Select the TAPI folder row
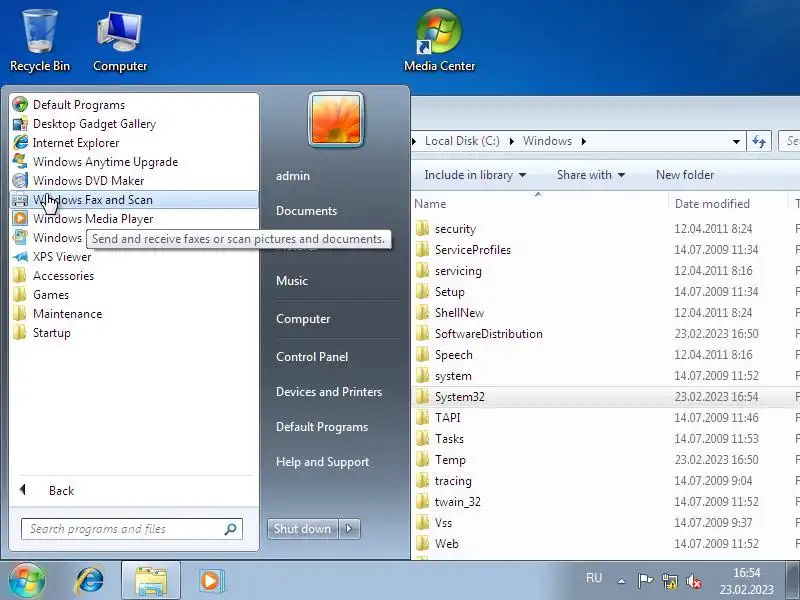The width and height of the screenshot is (800, 600). pyautogui.click(x=606, y=418)
